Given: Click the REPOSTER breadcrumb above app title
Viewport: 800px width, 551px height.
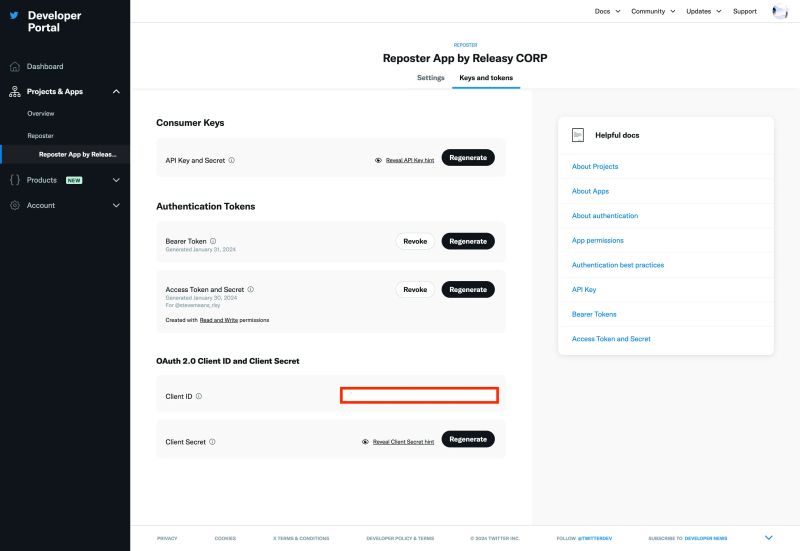Looking at the screenshot, I should coord(465,45).
